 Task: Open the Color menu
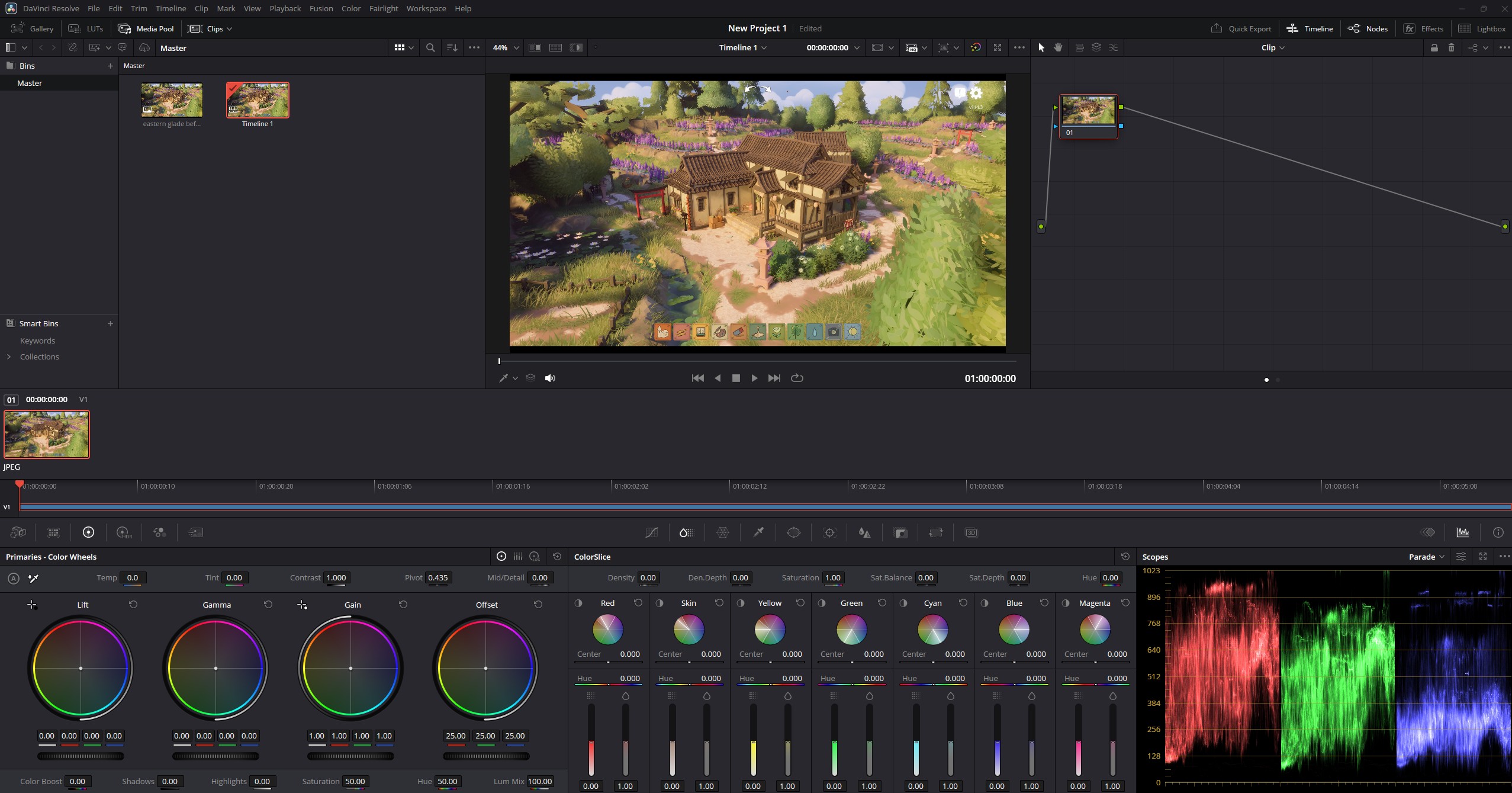(351, 8)
